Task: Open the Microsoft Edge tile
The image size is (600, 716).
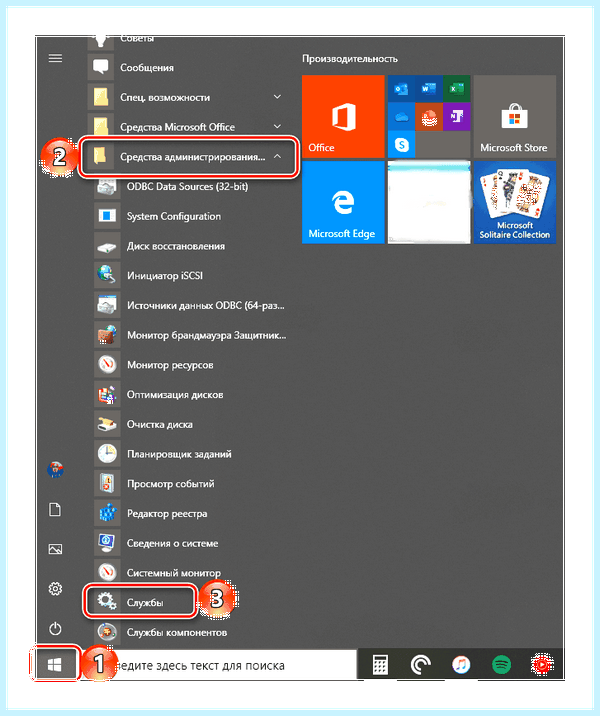Action: (343, 202)
